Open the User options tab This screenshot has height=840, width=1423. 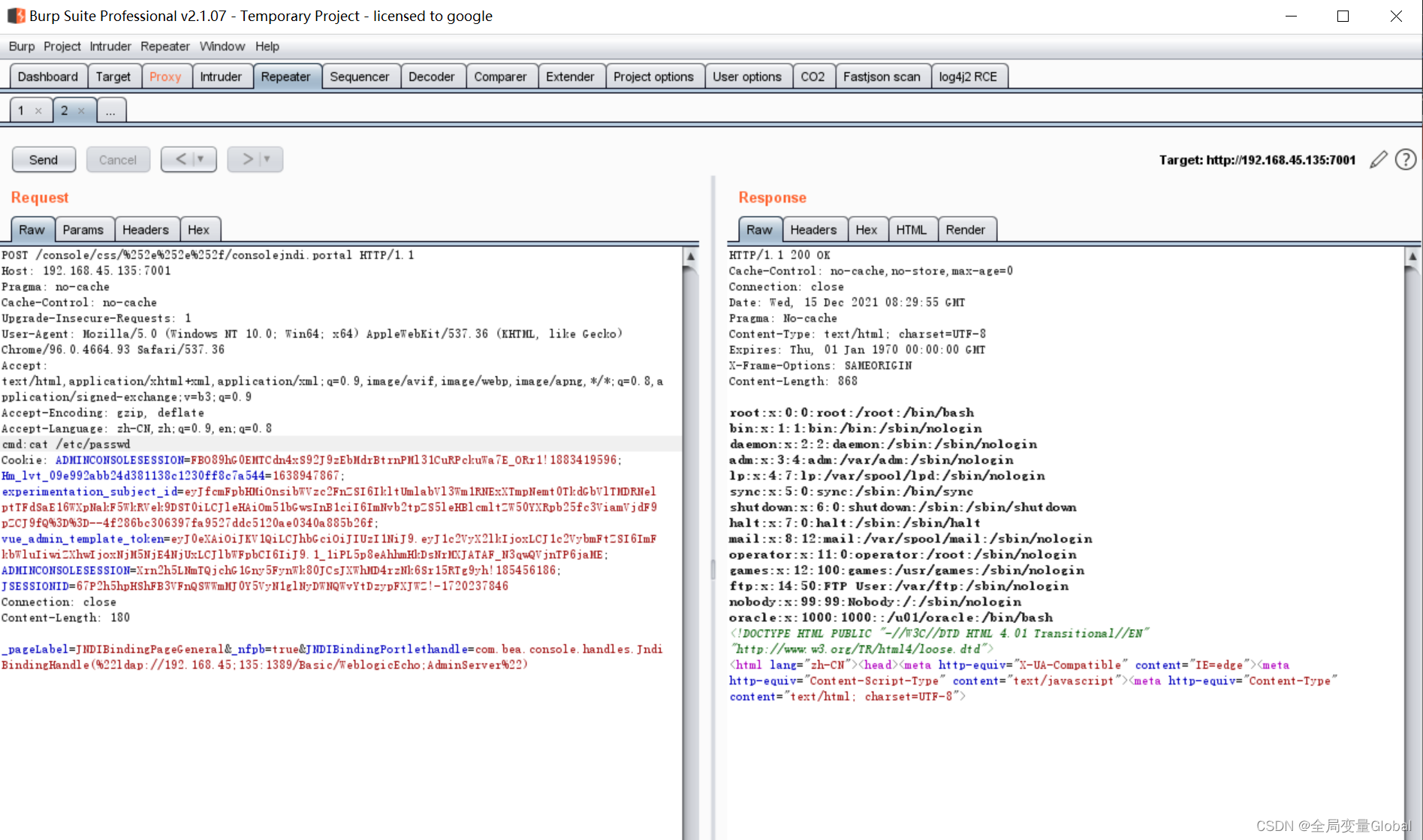pos(747,77)
